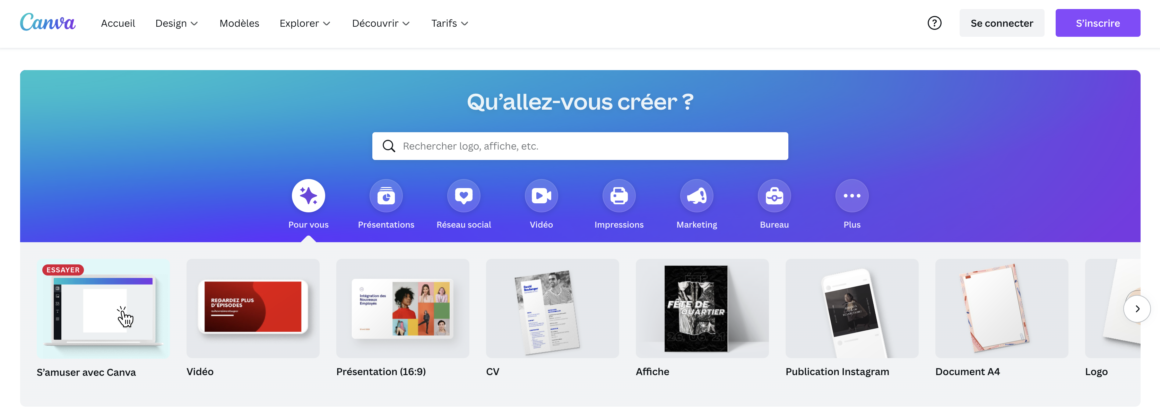The image size is (1160, 415).
Task: Expand the Tarifs dropdown menu
Action: click(450, 23)
